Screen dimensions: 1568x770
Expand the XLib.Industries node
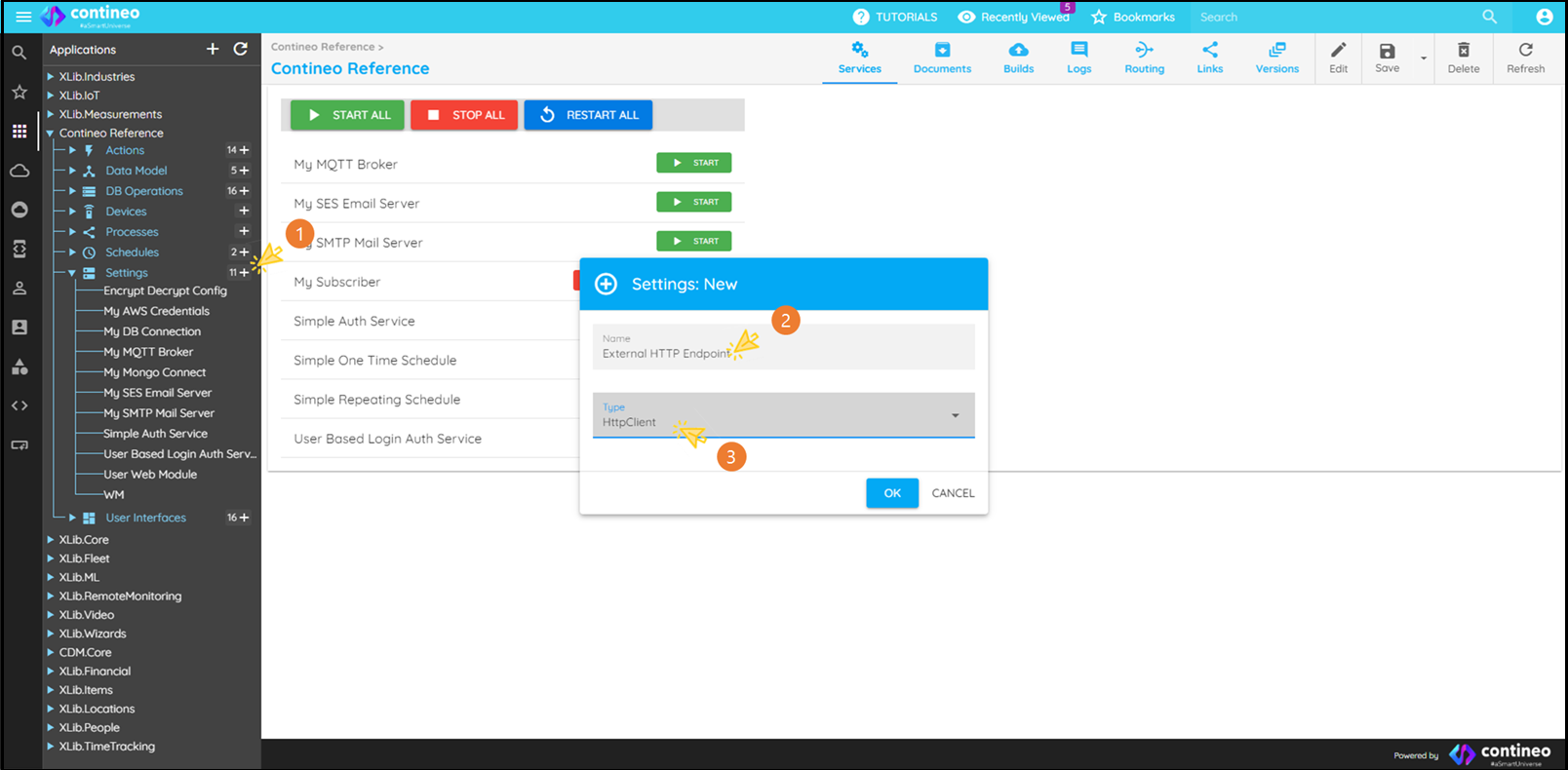coord(51,76)
